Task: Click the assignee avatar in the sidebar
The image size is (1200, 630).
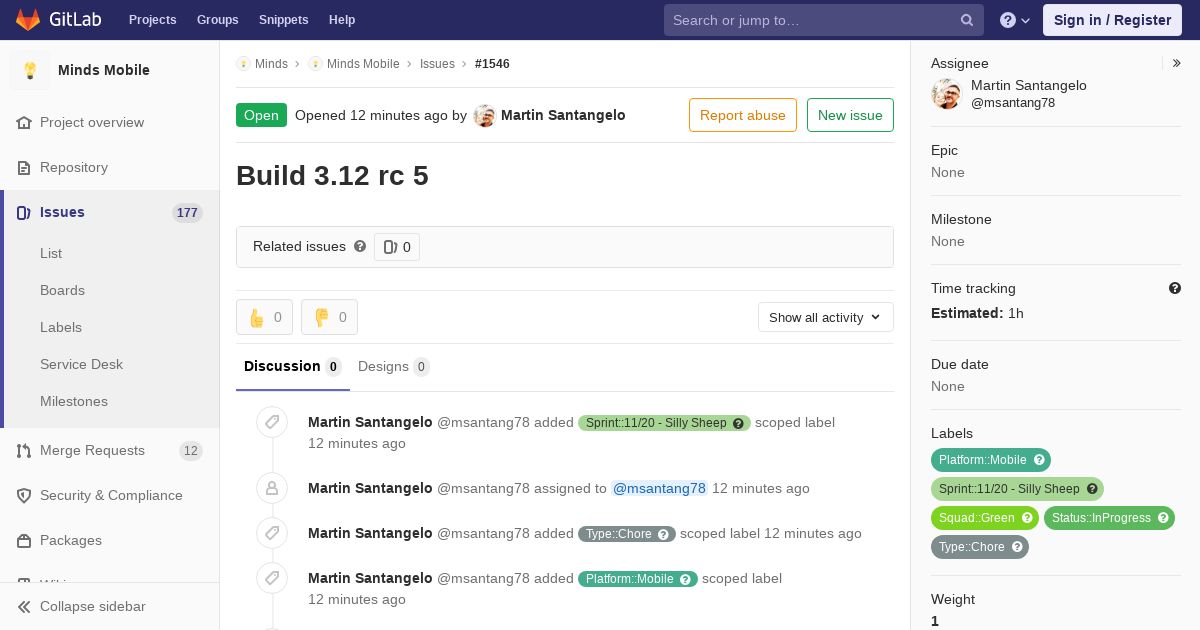Action: (x=946, y=94)
